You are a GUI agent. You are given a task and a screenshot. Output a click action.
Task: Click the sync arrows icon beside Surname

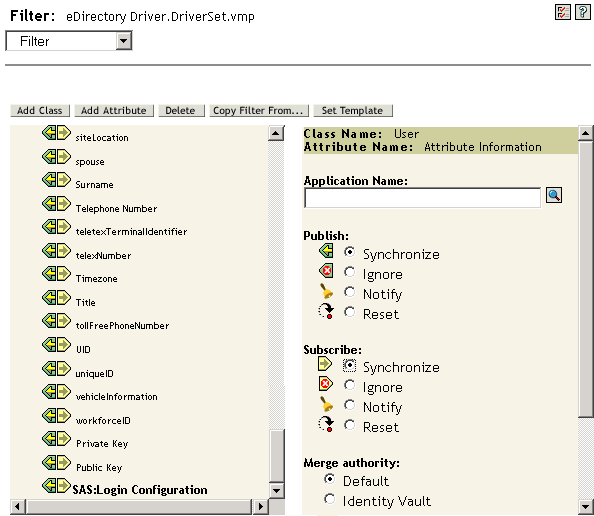pos(56,180)
